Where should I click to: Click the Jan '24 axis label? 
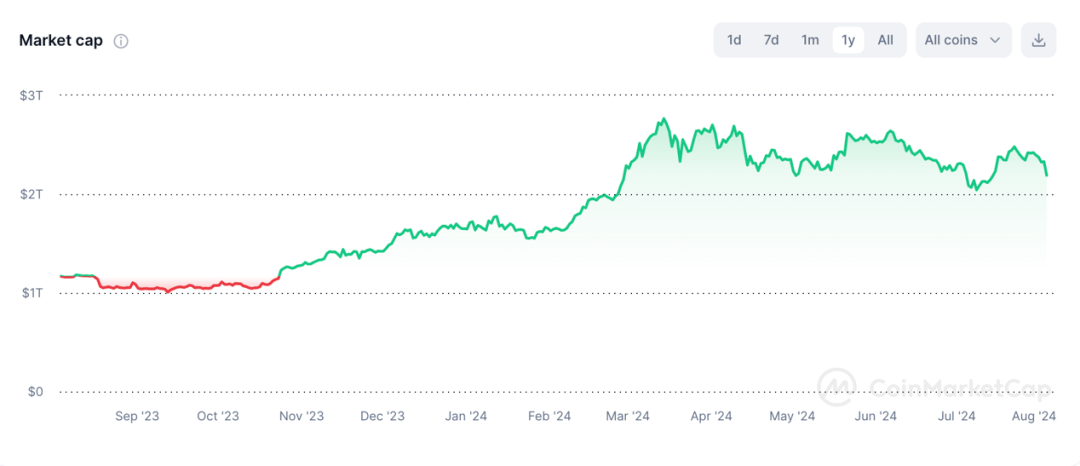click(x=465, y=416)
